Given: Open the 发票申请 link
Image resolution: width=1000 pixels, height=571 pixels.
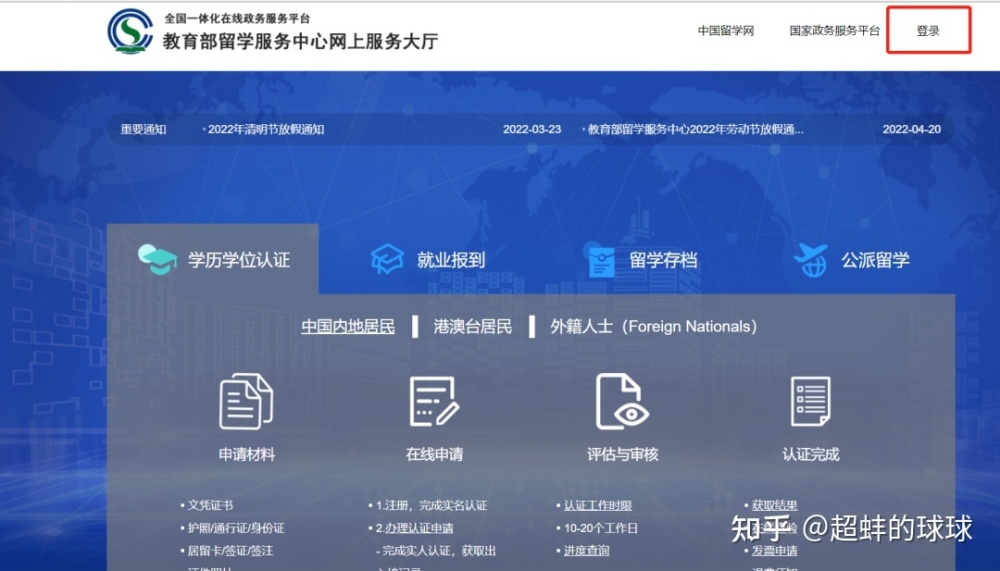Looking at the screenshot, I should [x=774, y=551].
